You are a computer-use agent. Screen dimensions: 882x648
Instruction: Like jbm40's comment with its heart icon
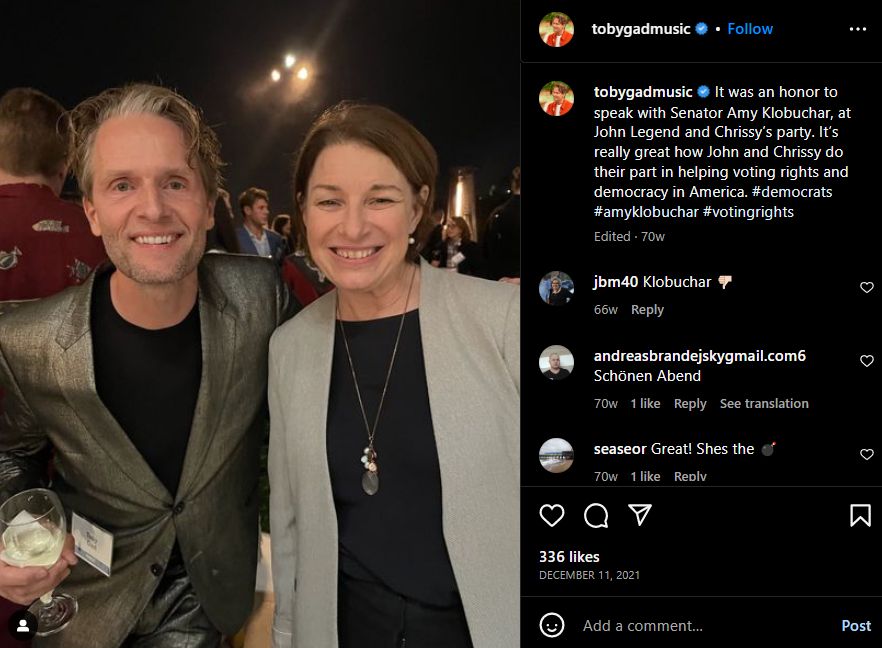866,287
